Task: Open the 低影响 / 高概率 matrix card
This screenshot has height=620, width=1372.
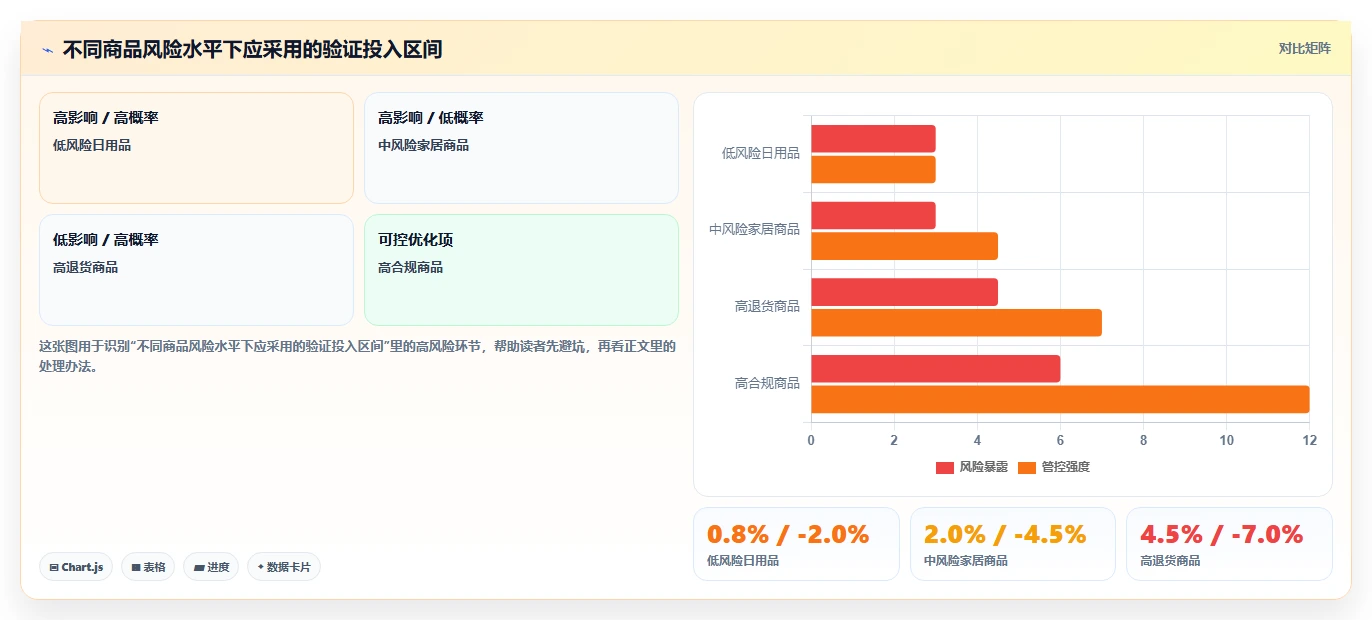Action: pyautogui.click(x=196, y=270)
